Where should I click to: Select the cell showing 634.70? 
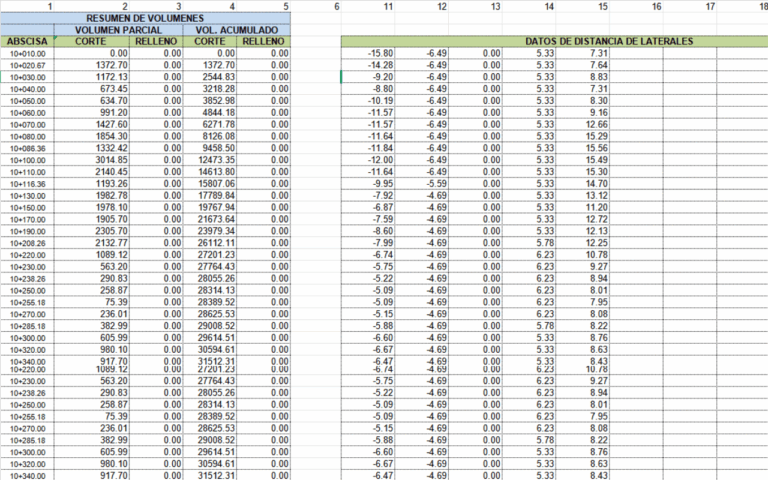92,101
